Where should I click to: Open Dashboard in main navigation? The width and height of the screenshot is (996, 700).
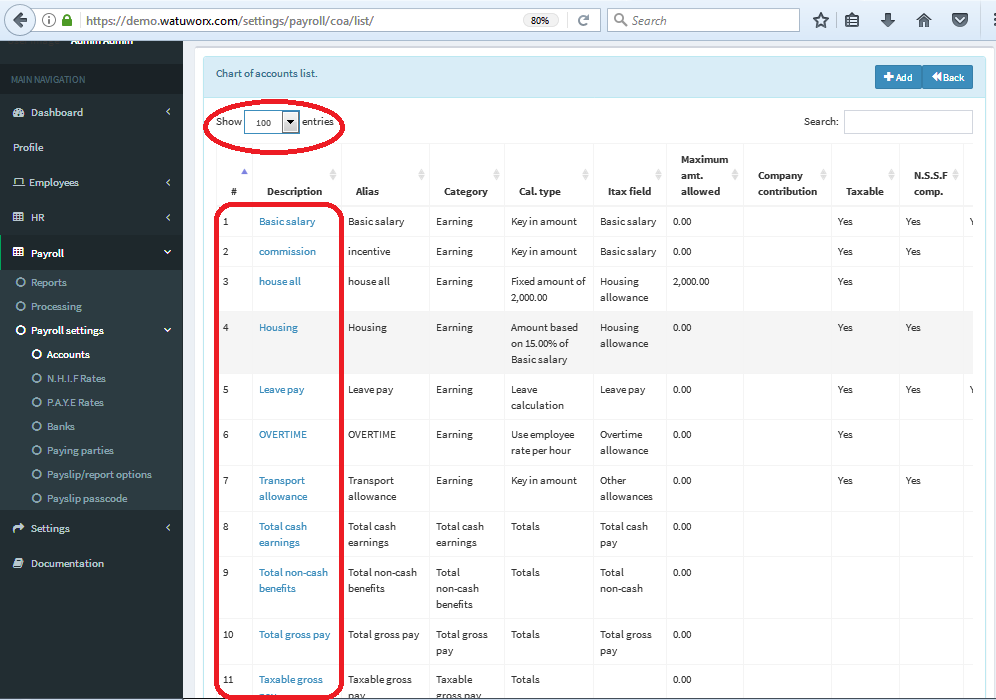pyautogui.click(x=56, y=112)
